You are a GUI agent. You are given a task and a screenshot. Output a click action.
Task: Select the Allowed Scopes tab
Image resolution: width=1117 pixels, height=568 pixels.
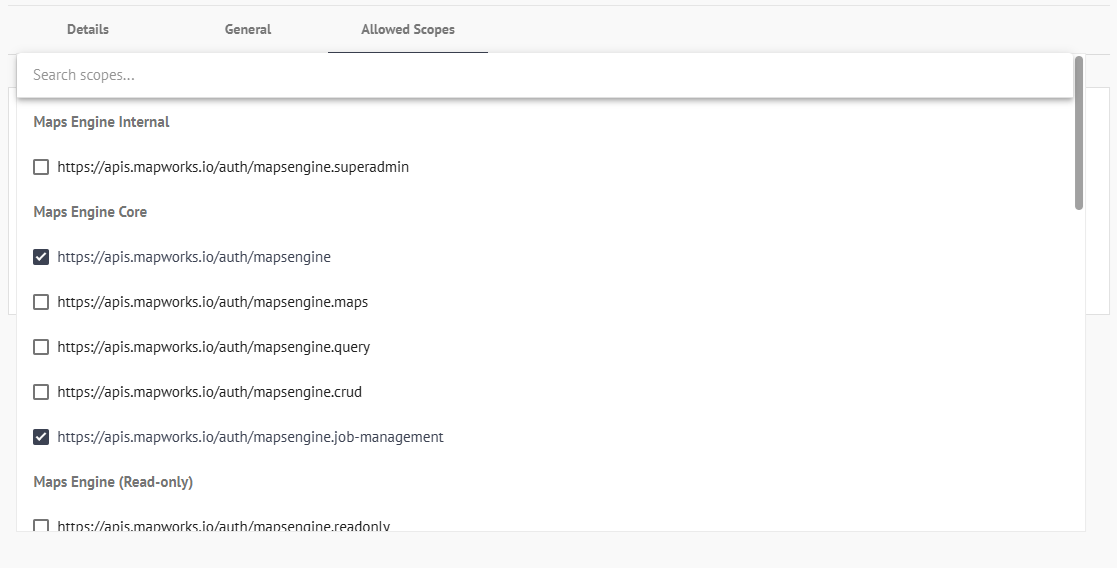408,30
